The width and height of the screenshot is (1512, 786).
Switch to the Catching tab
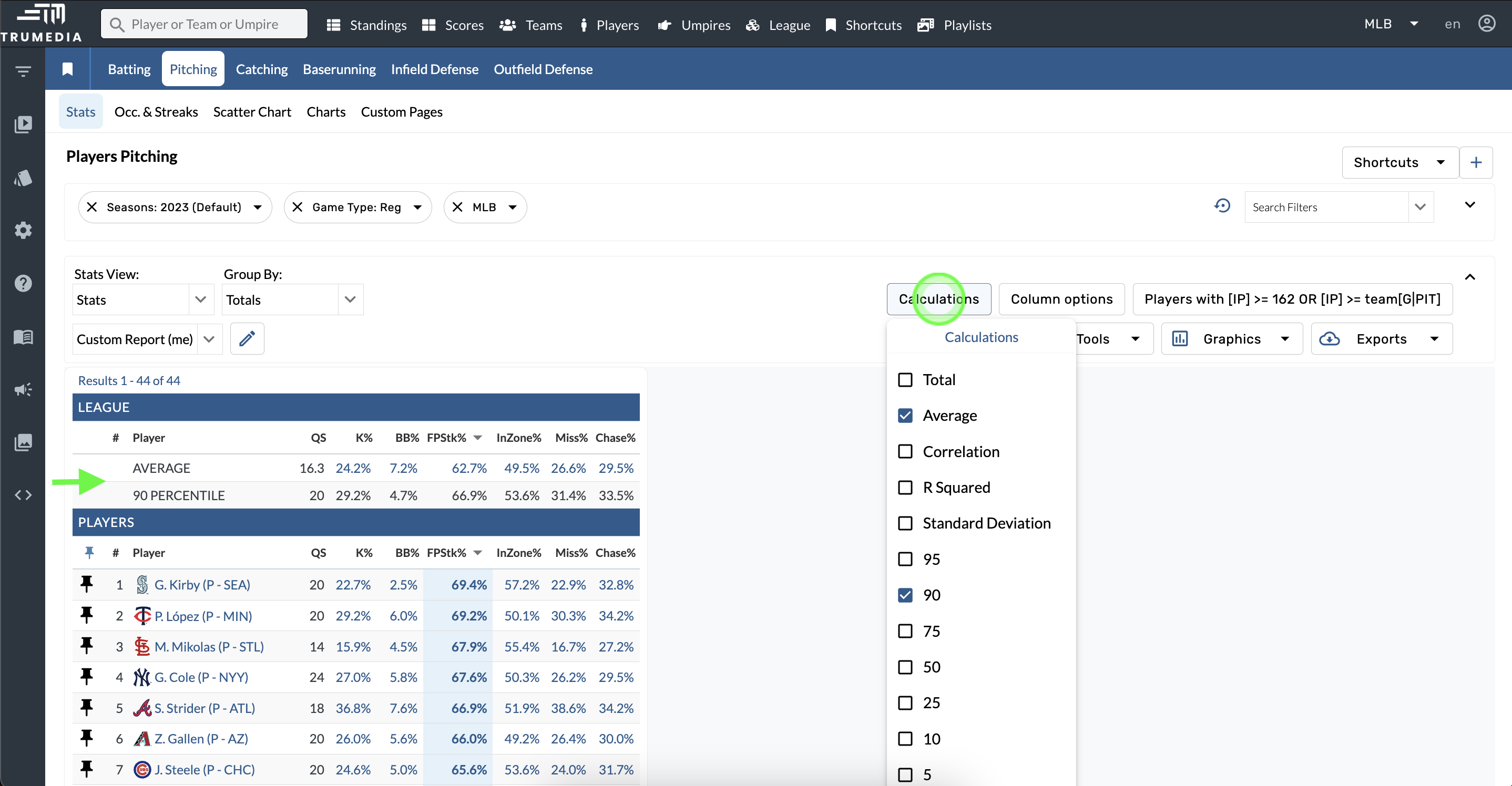point(262,69)
